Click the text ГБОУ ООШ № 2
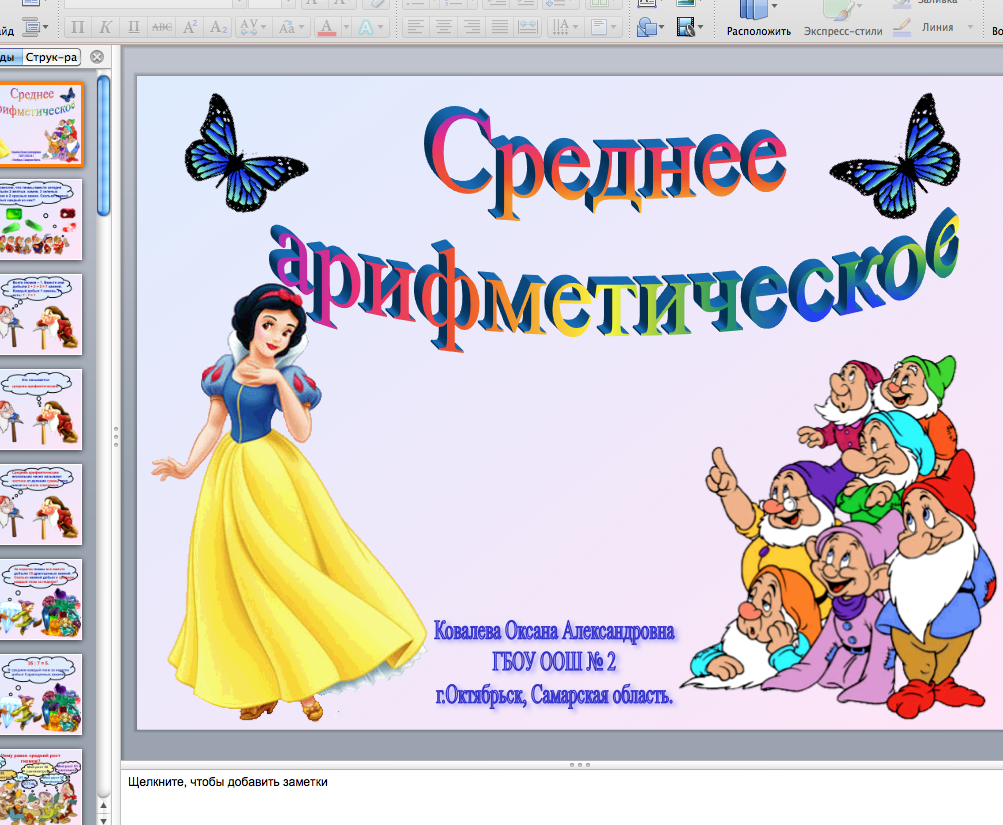This screenshot has height=825, width=1003. click(554, 662)
